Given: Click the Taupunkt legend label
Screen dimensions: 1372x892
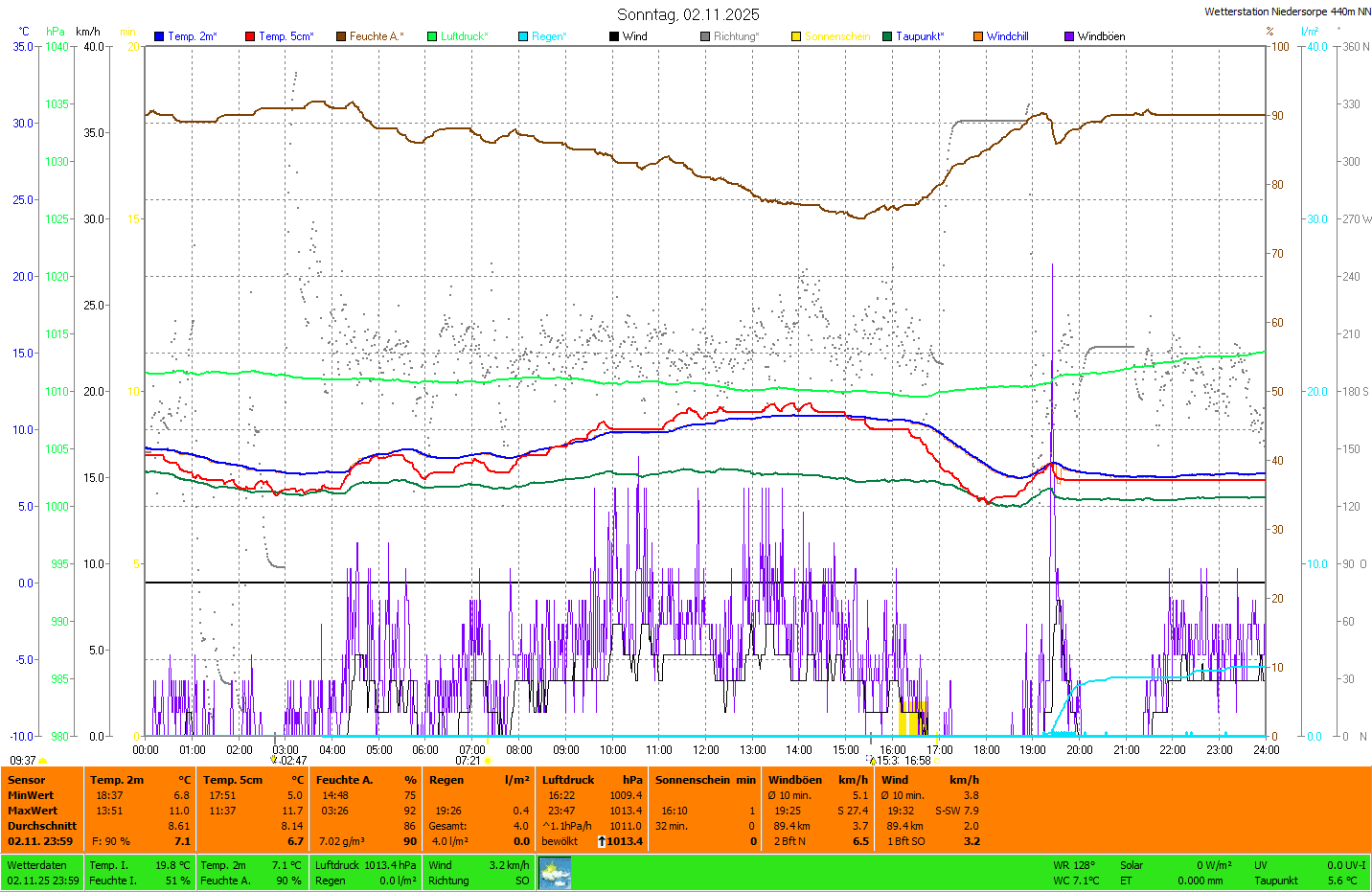Looking at the screenshot, I should [x=919, y=36].
